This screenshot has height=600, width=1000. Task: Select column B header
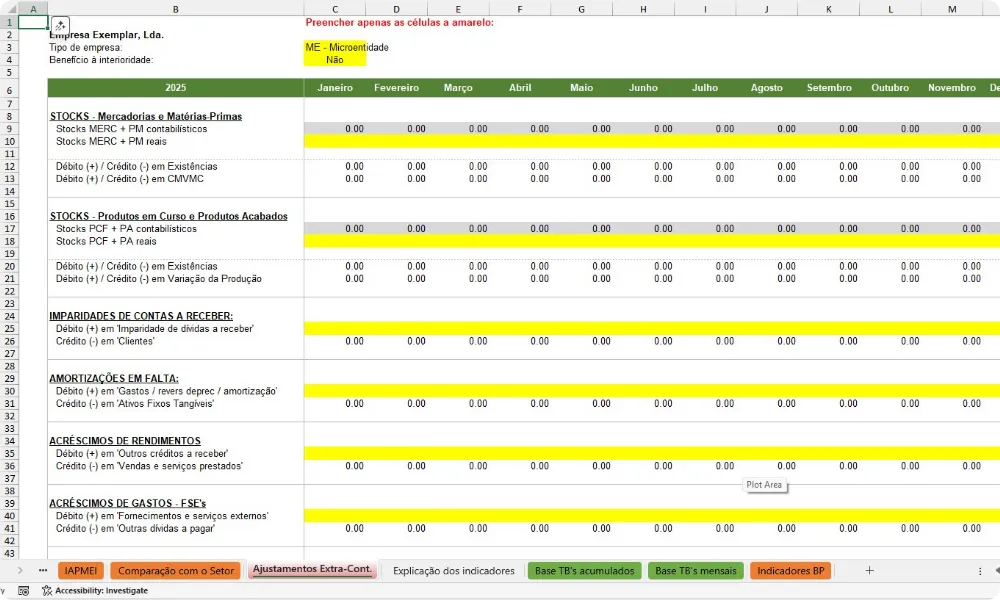(175, 10)
